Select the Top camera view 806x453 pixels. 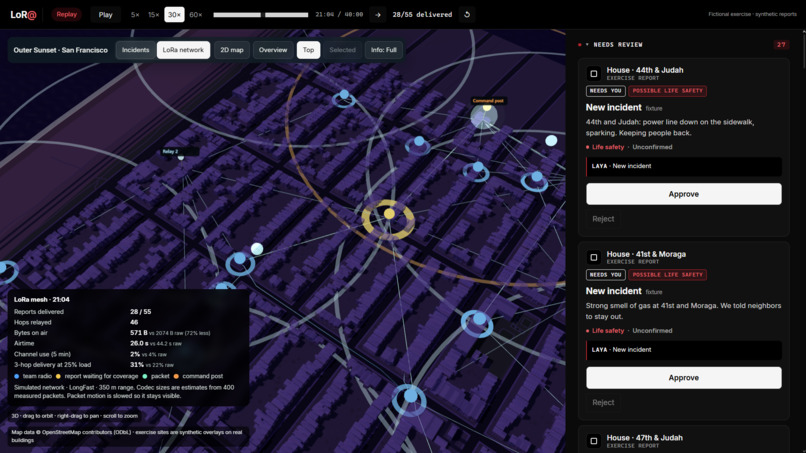coord(308,50)
